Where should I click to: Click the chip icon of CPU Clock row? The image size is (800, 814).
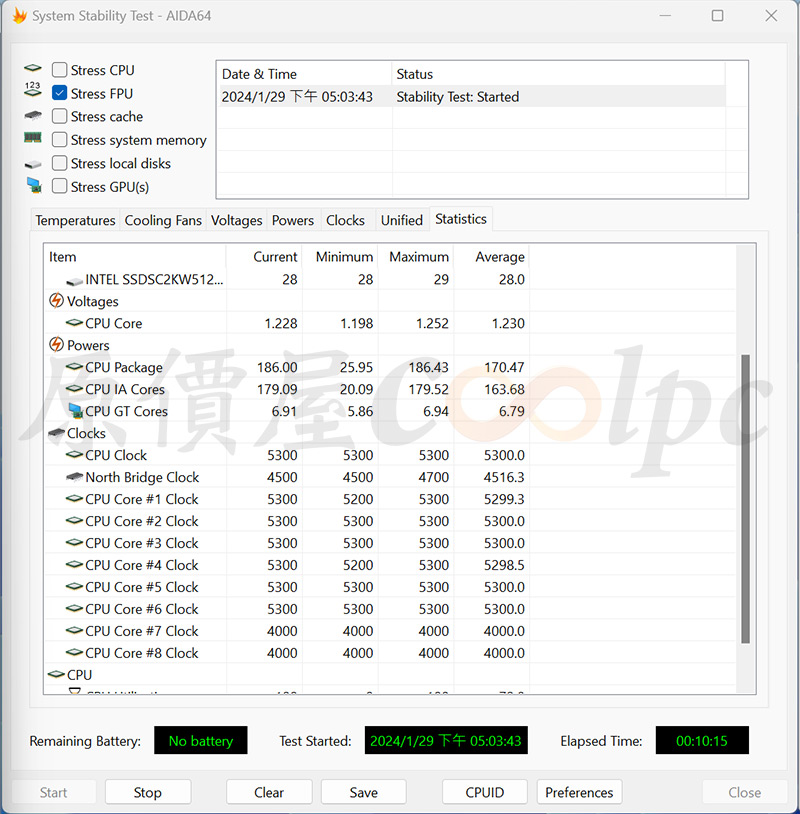pos(75,454)
